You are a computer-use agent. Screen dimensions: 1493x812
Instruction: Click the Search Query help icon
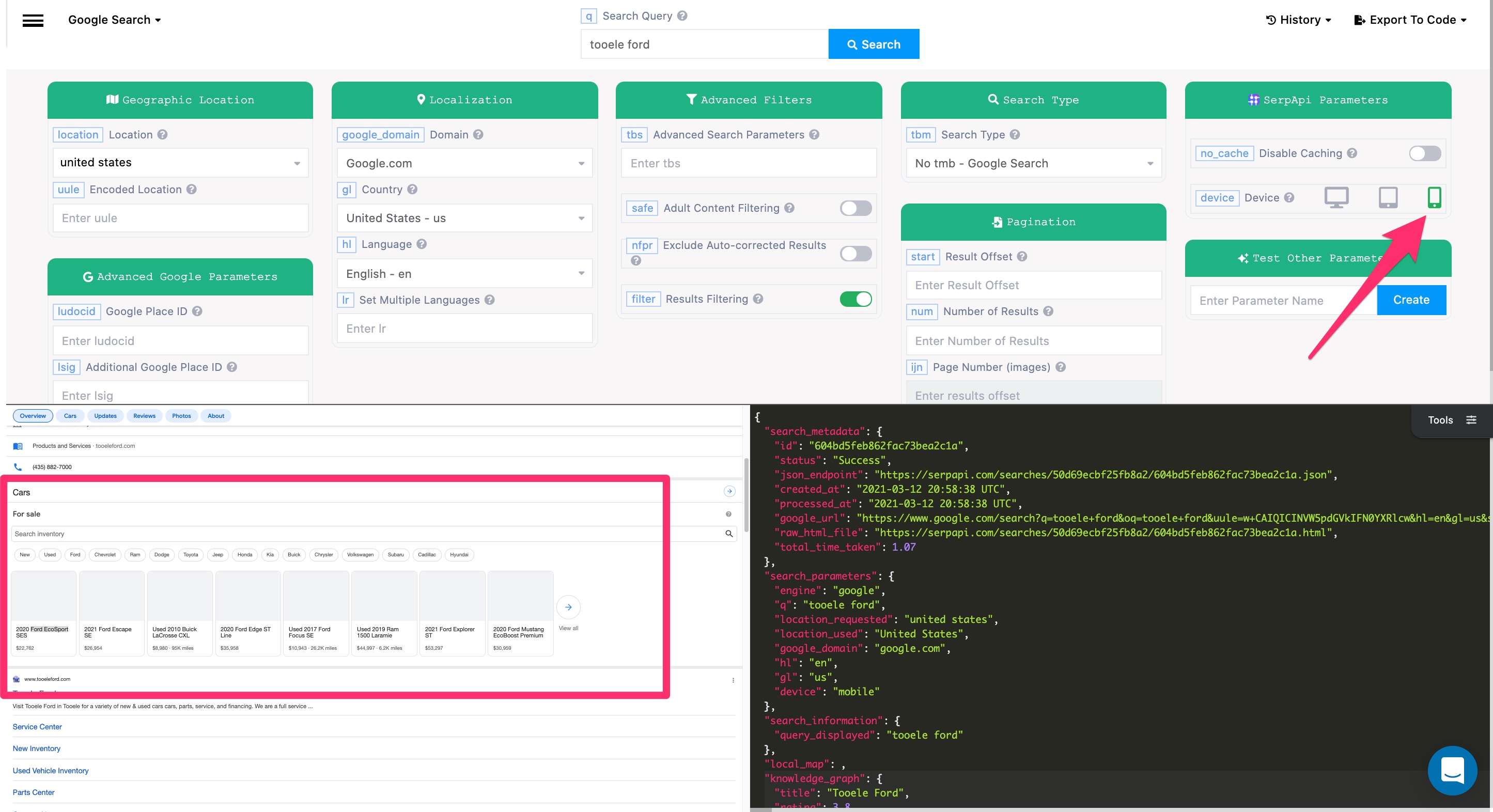(682, 15)
